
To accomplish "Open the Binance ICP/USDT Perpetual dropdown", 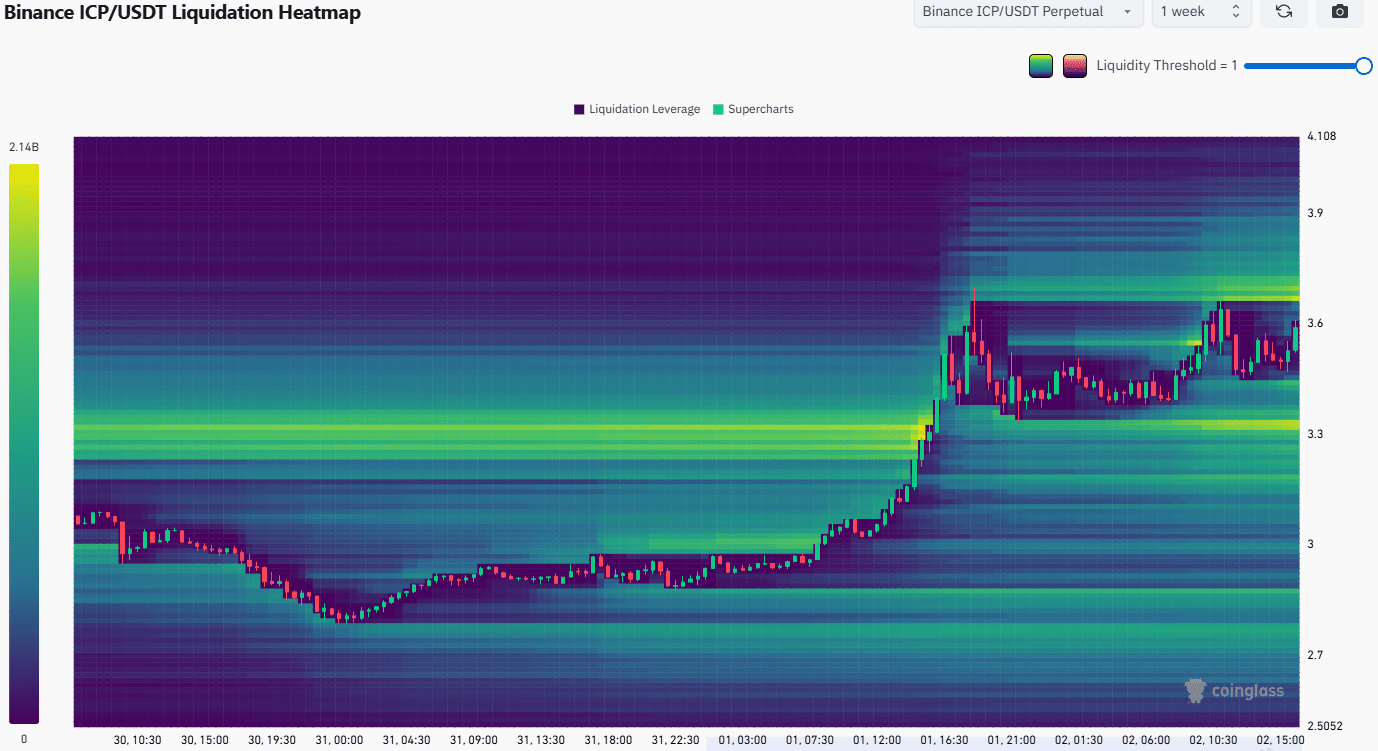I will tap(1028, 12).
